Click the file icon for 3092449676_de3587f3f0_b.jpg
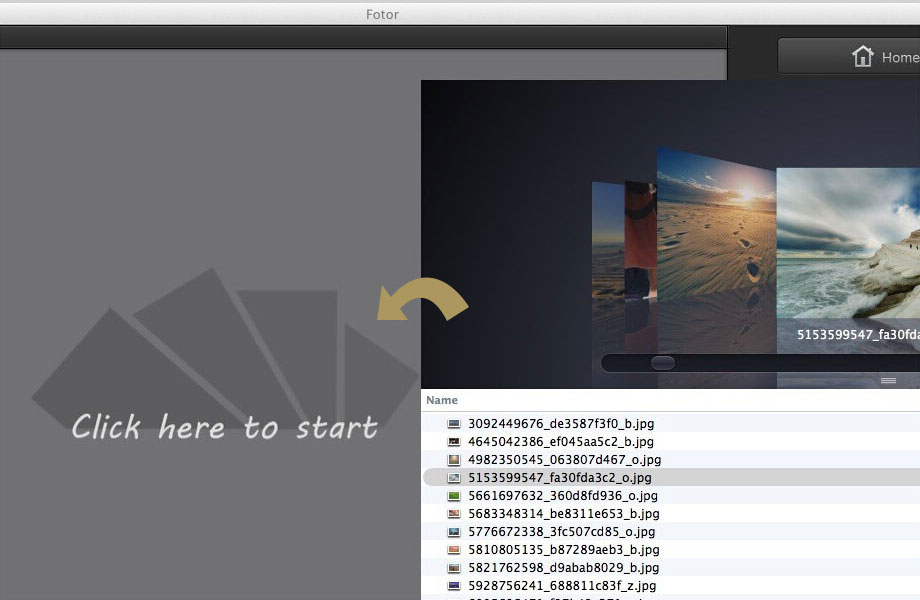This screenshot has height=600, width=920. coord(454,424)
